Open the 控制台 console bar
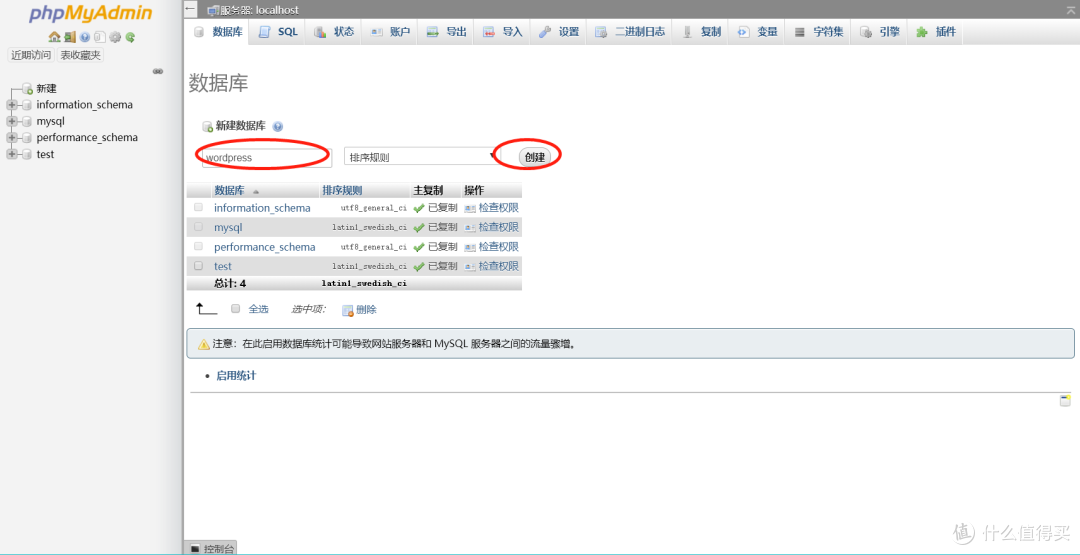This screenshot has width=1080, height=555. coord(211,548)
